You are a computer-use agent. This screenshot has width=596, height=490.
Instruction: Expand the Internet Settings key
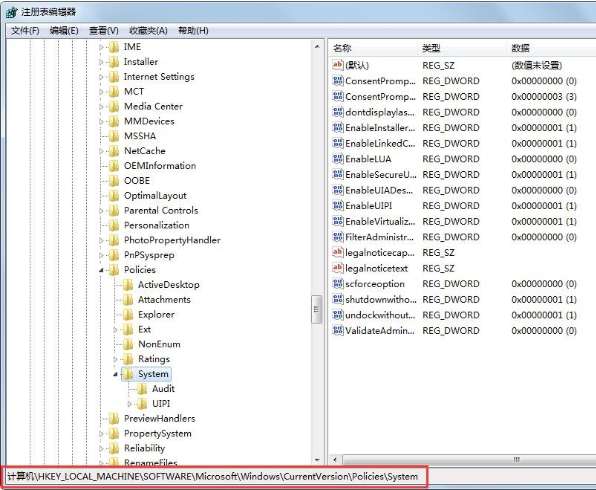[101, 77]
